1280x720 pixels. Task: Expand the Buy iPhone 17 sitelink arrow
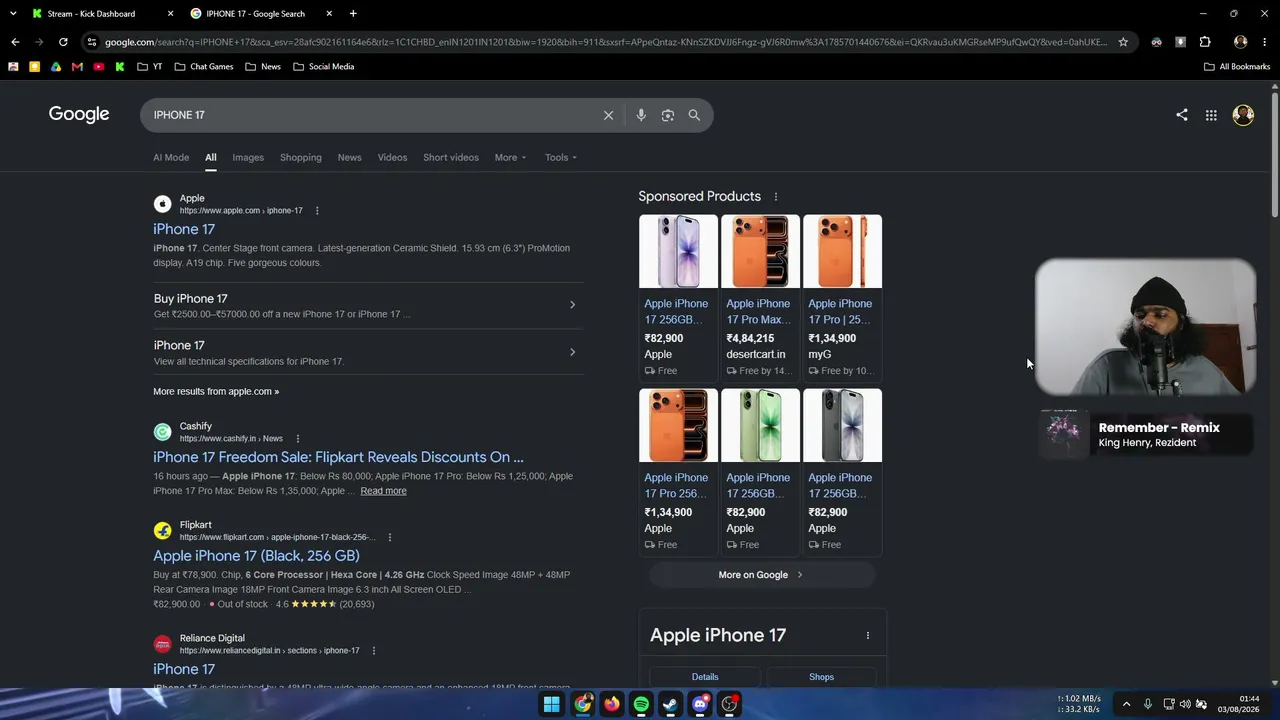point(572,305)
